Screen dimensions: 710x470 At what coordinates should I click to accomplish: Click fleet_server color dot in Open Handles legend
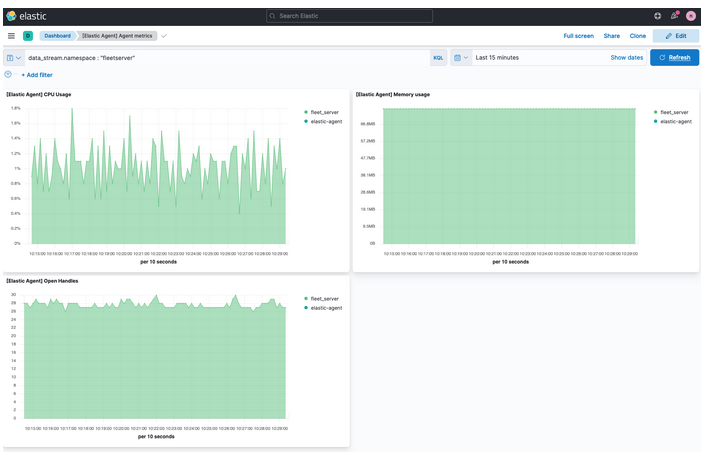coord(305,299)
